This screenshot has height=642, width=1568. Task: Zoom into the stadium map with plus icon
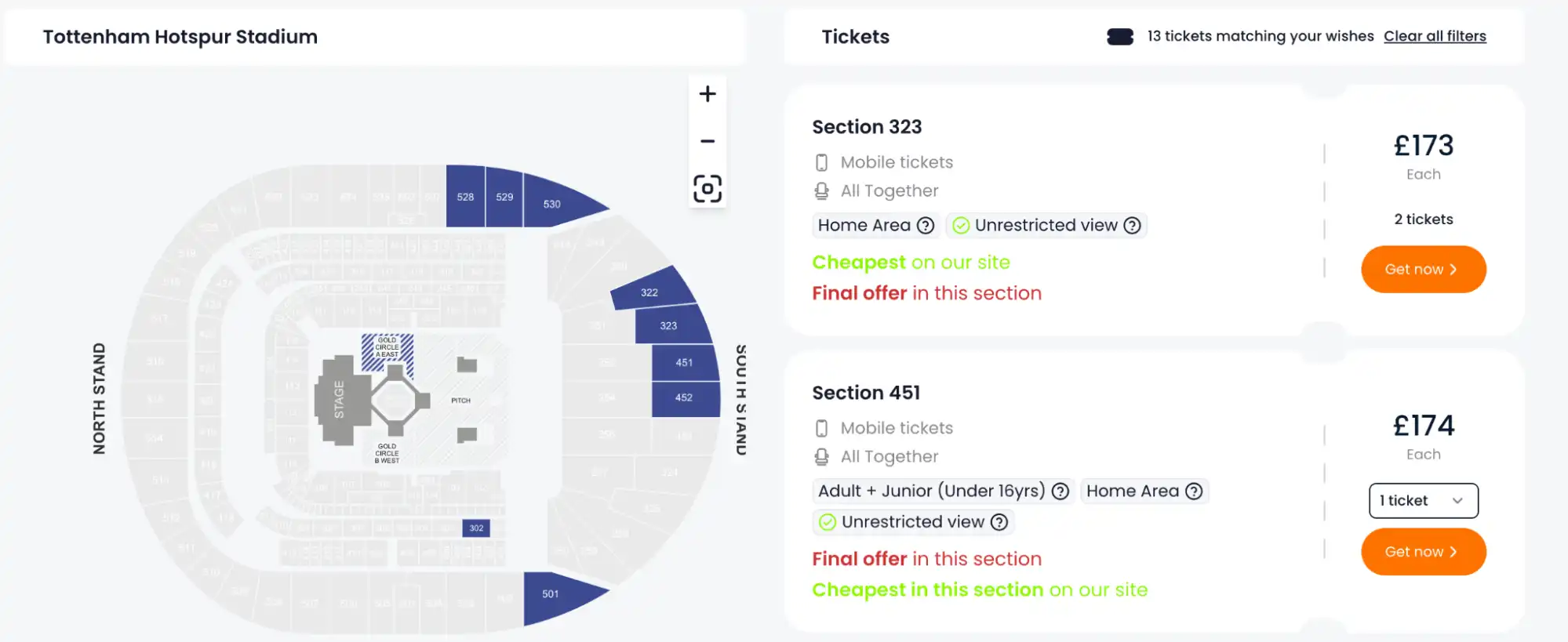(x=707, y=93)
